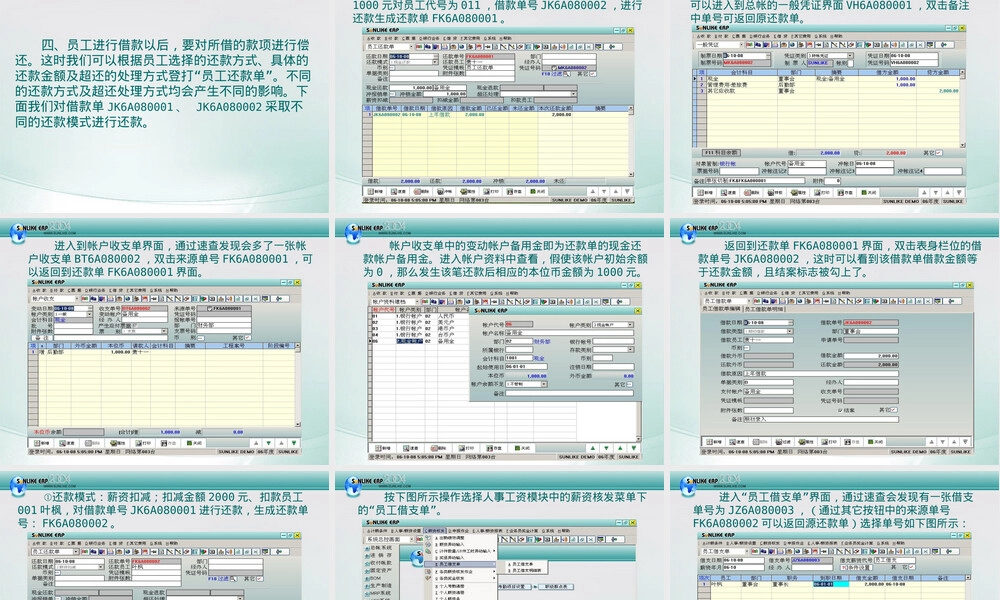Open 还款模式 dropdown in FK6A080001 window
The height and width of the screenshot is (600, 1000).
(x=435, y=62)
